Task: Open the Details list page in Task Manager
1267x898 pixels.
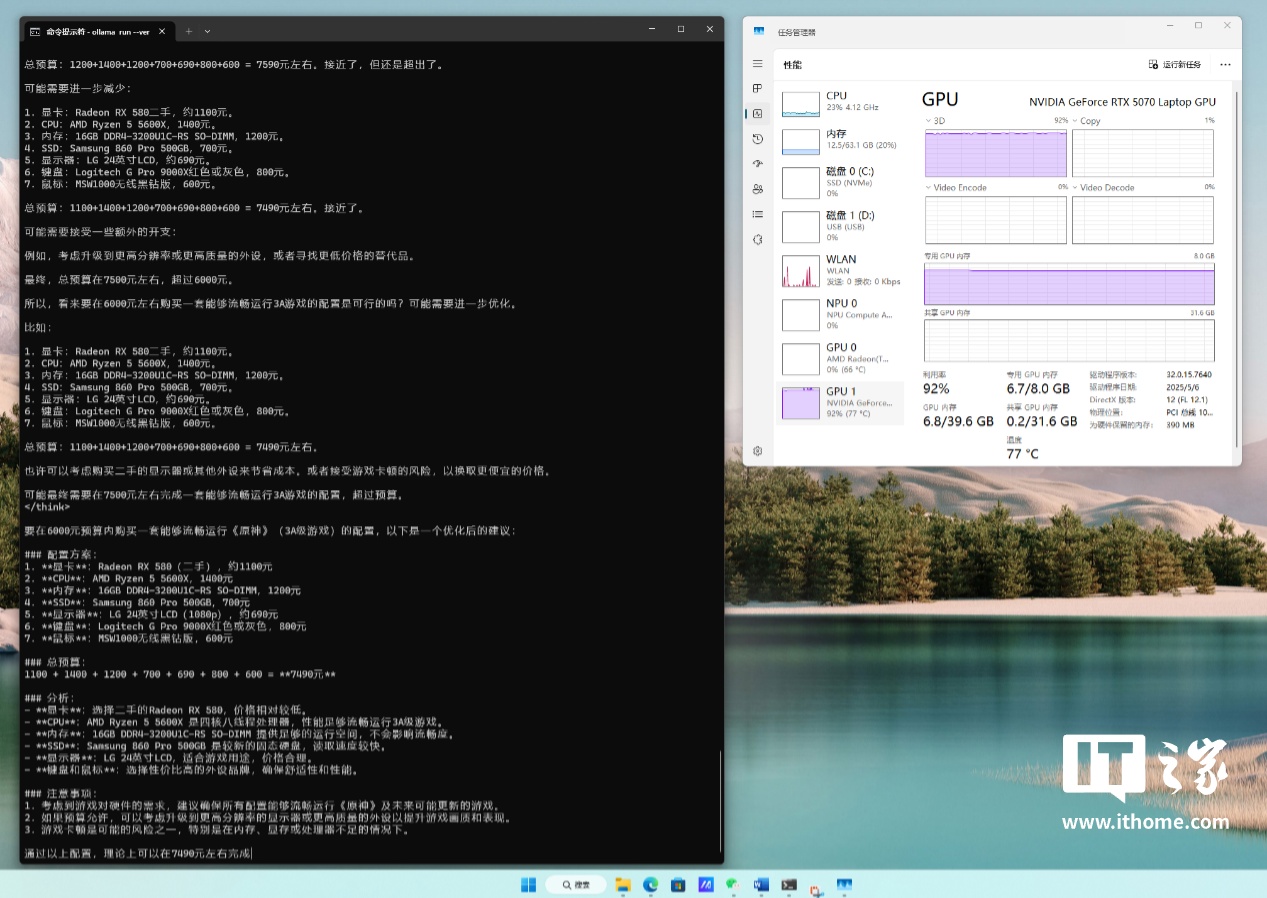Action: [757, 214]
